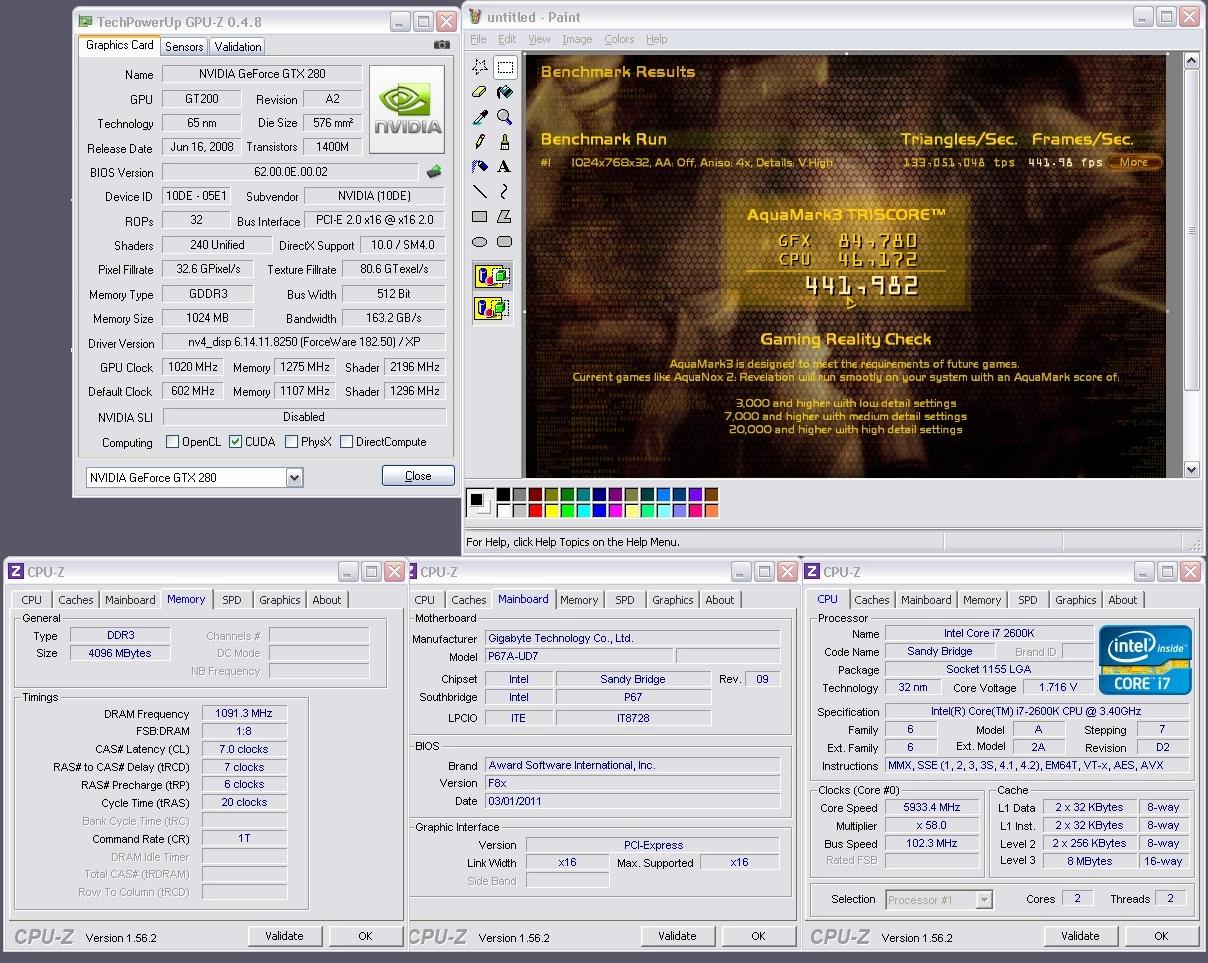The image size is (1208, 963).
Task: Pick the dark navy blue color swatch
Action: point(600,494)
